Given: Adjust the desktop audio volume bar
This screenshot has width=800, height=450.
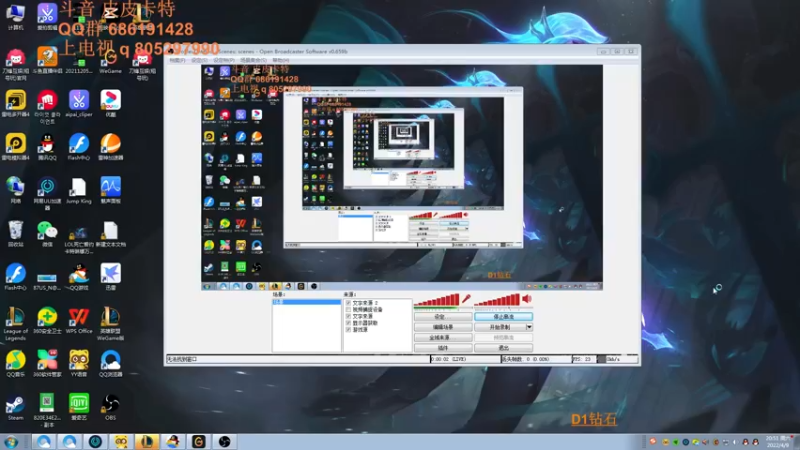Looking at the screenshot, I should point(497,301).
